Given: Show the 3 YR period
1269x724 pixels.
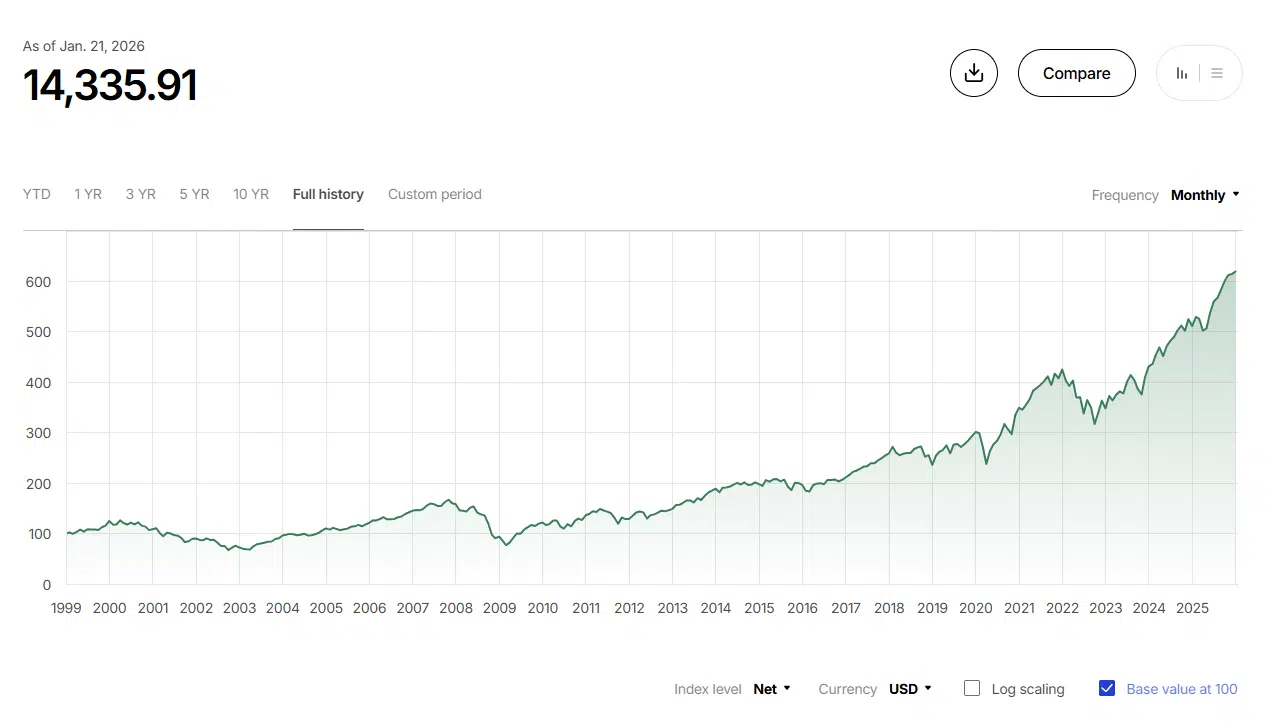Looking at the screenshot, I should [141, 194].
